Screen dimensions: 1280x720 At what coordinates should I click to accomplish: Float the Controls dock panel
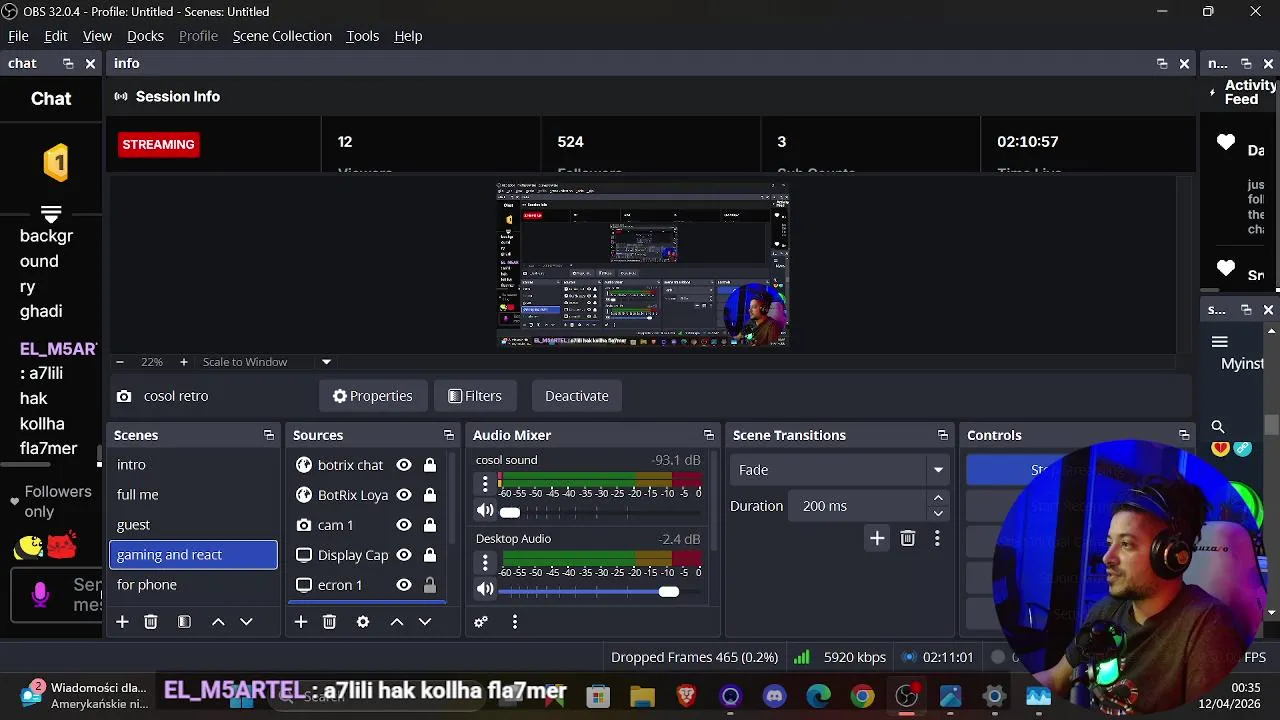pos(1184,435)
